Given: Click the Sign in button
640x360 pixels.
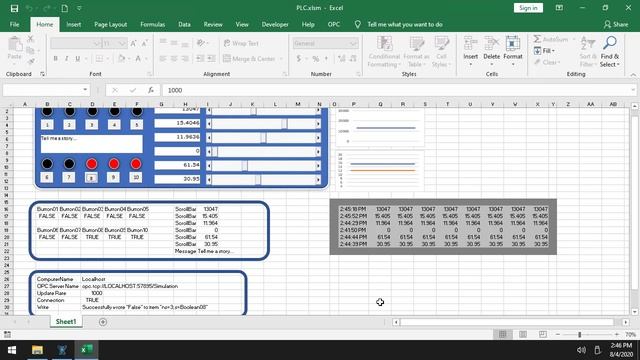Looking at the screenshot, I should pyautogui.click(x=528, y=8).
